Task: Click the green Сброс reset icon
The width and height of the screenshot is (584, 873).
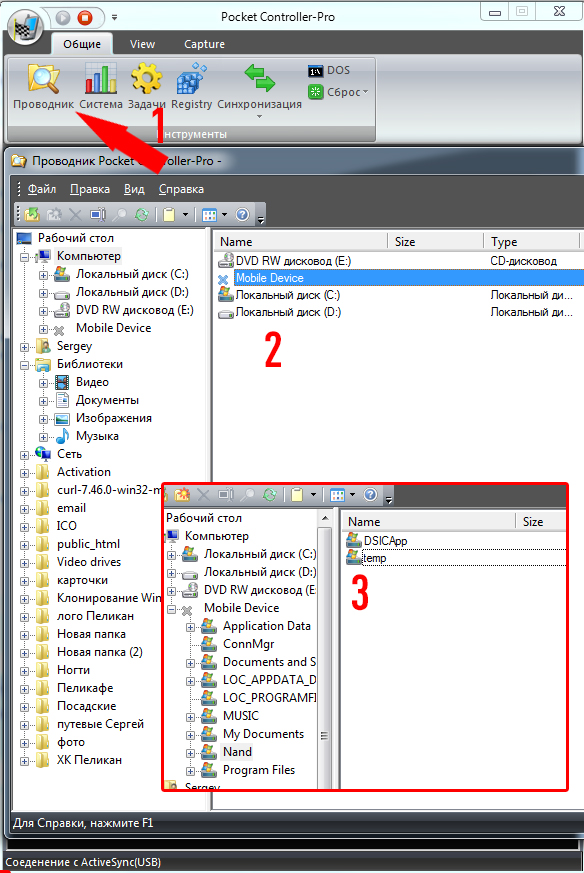Action: 316,92
